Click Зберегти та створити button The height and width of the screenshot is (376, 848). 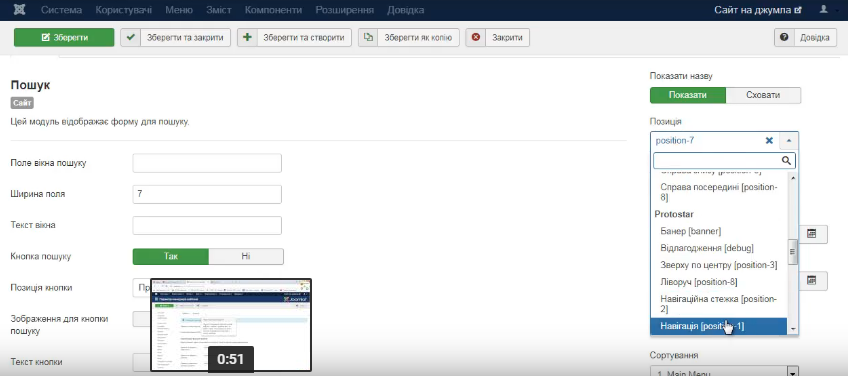coord(294,37)
